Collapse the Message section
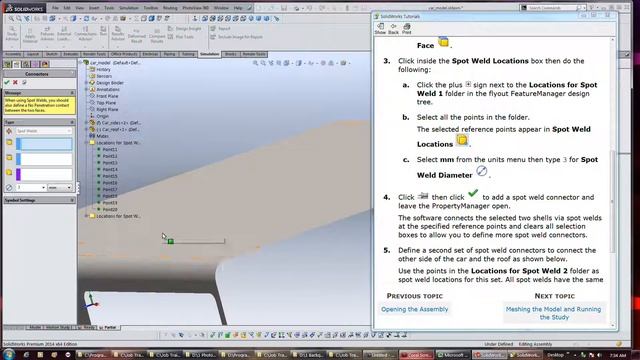Image resolution: width=640 pixels, height=360 pixels. coord(72,93)
